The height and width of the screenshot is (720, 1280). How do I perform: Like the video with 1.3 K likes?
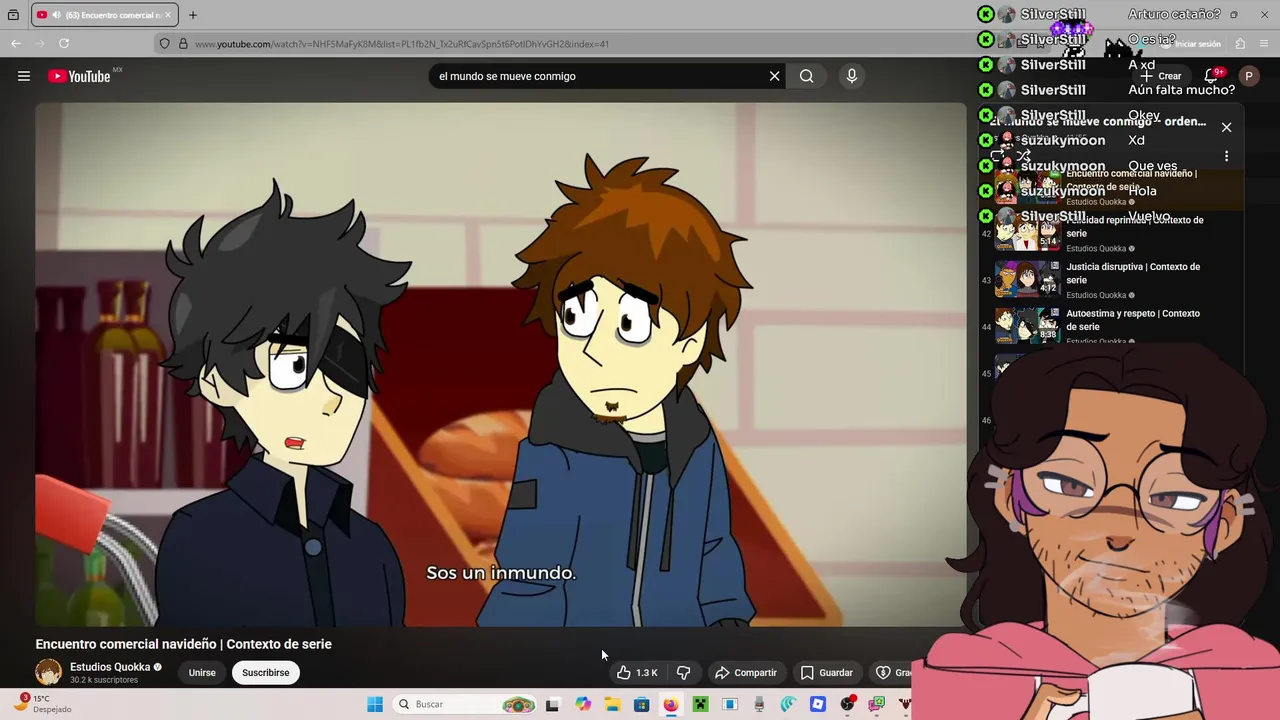coord(637,673)
